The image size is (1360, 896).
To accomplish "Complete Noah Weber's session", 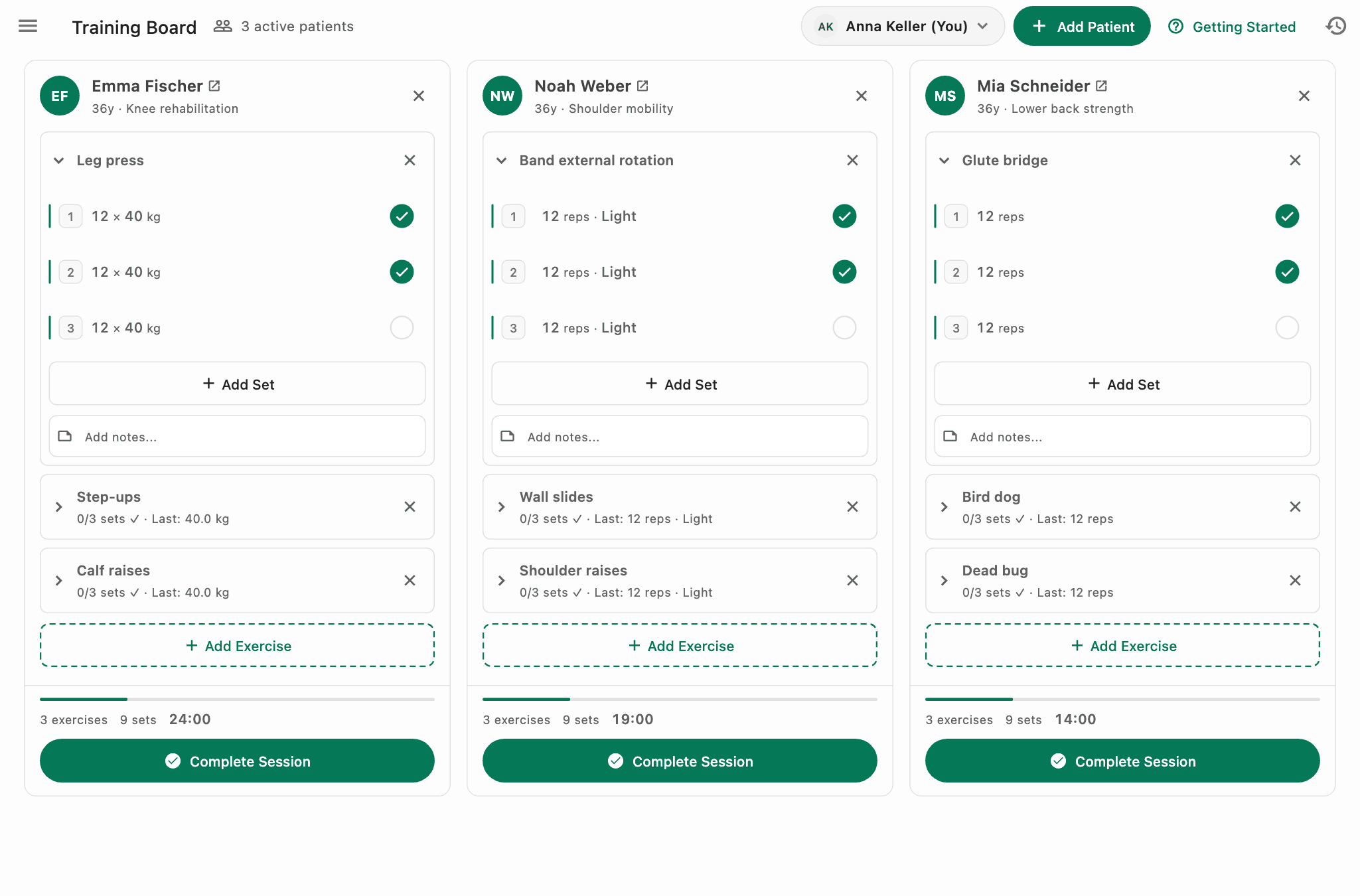I will click(680, 761).
